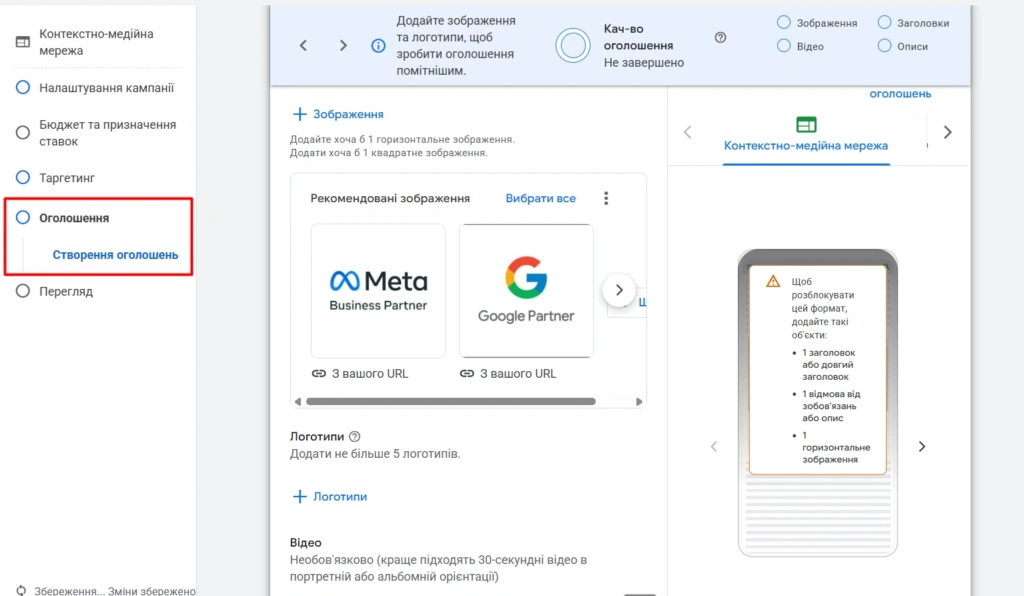
Task: Click Перегляд step circle
Action: 23,291
